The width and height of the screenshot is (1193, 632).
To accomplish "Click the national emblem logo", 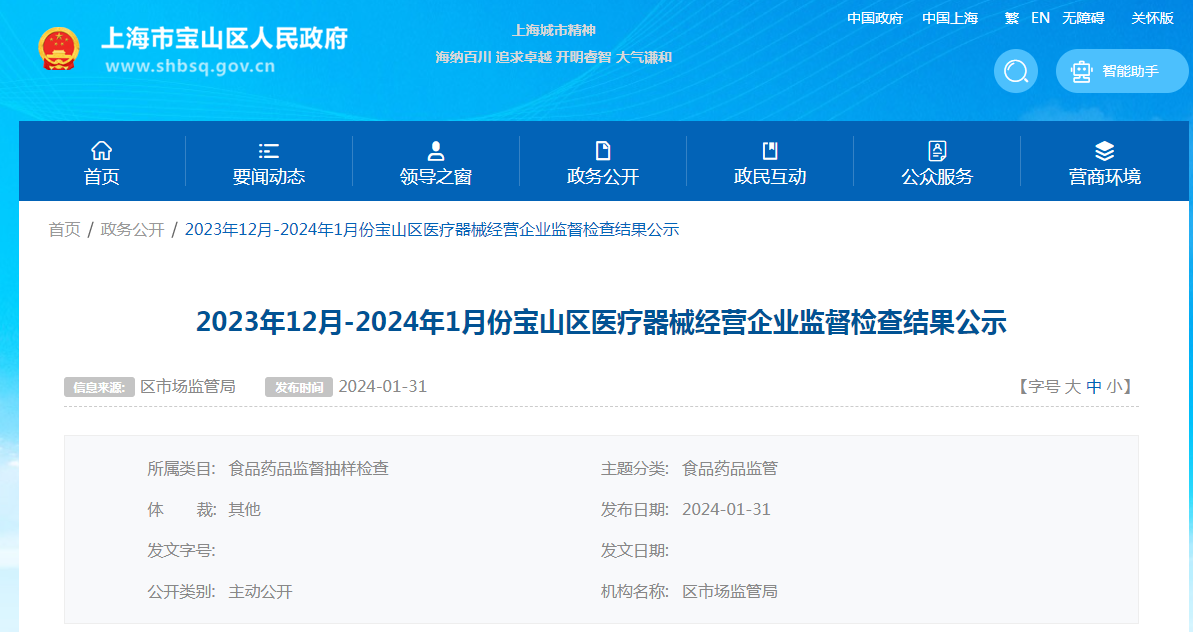I will pos(59,49).
